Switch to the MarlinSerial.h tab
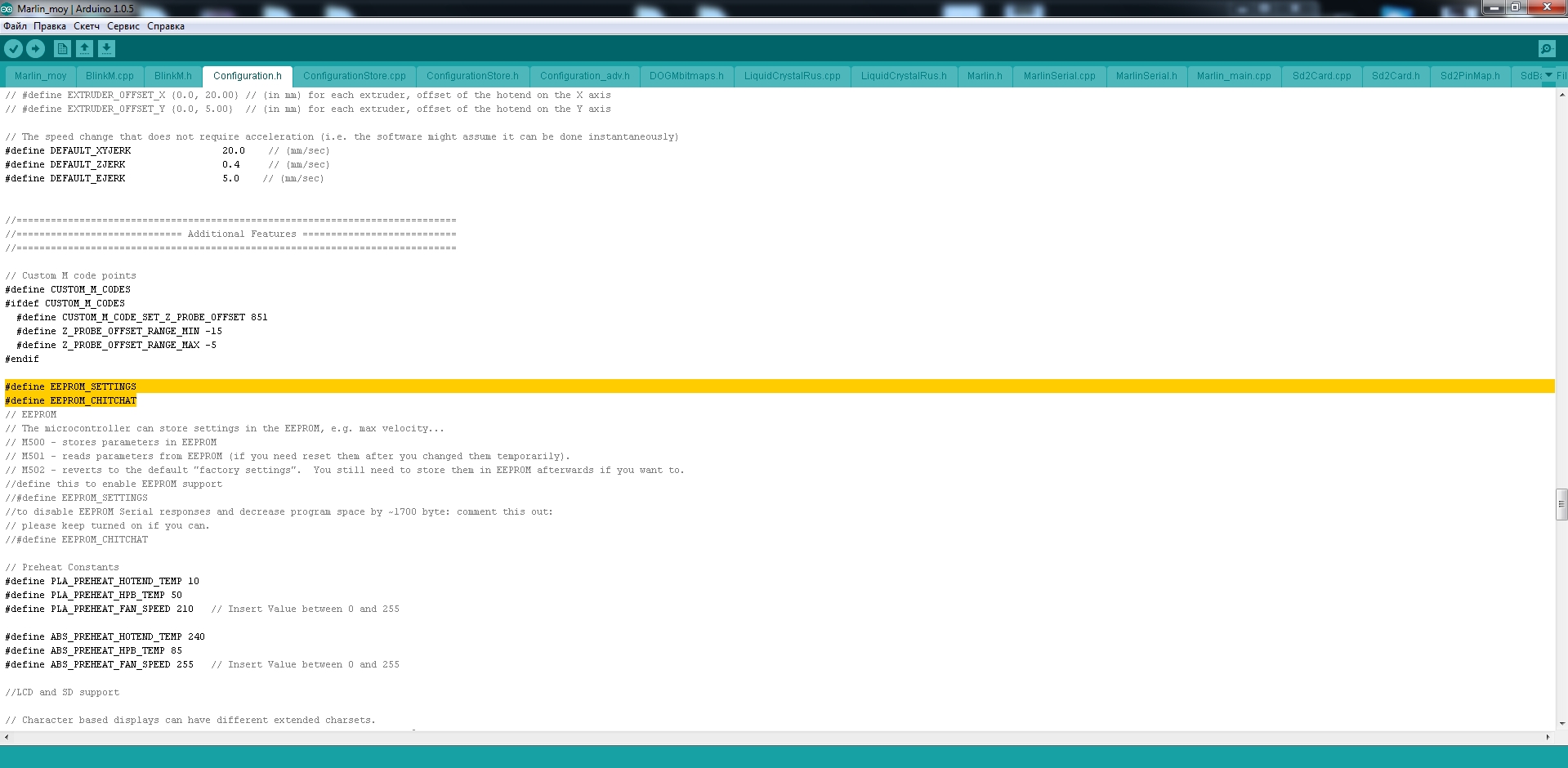 [1146, 76]
